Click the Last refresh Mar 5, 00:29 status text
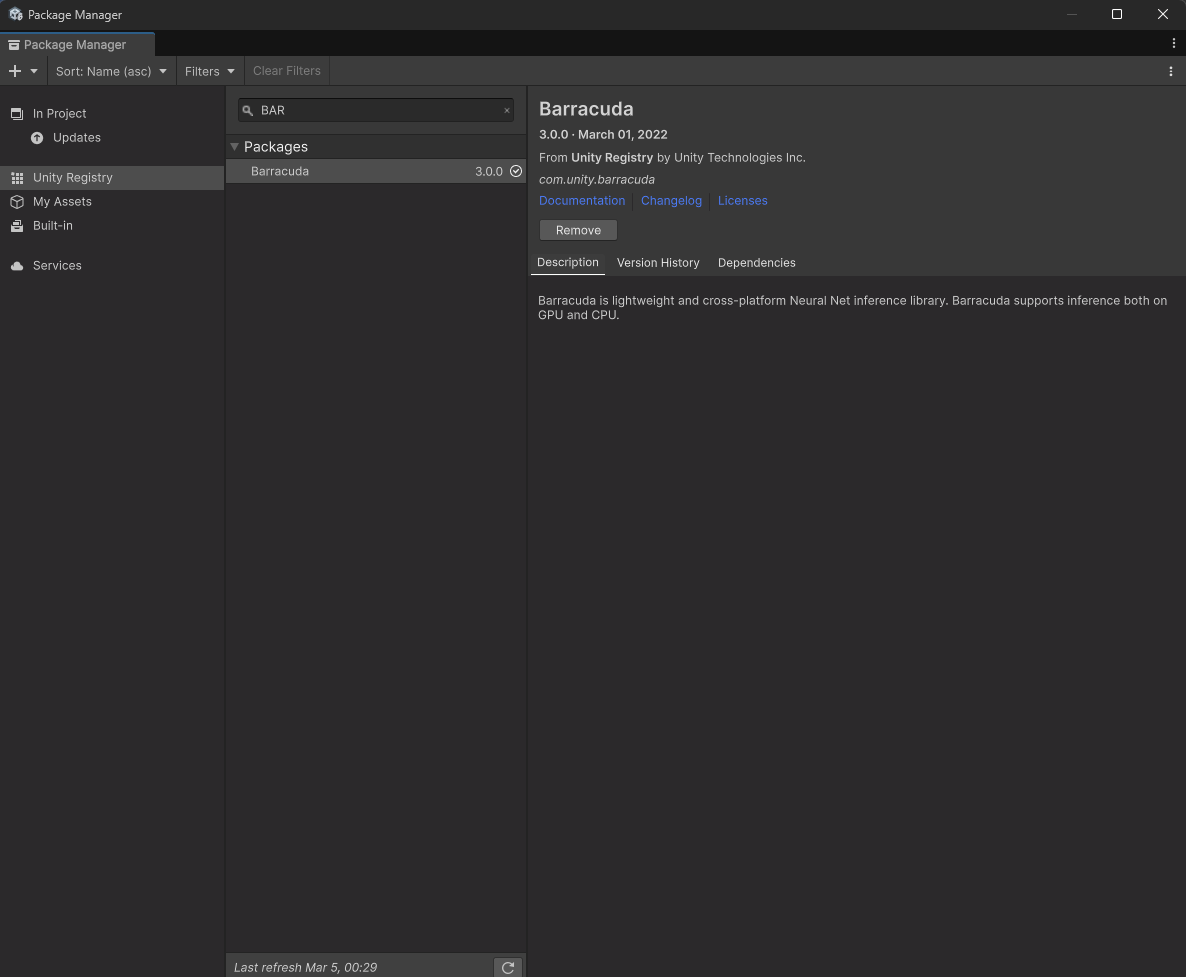This screenshot has width=1186, height=977. coord(306,967)
